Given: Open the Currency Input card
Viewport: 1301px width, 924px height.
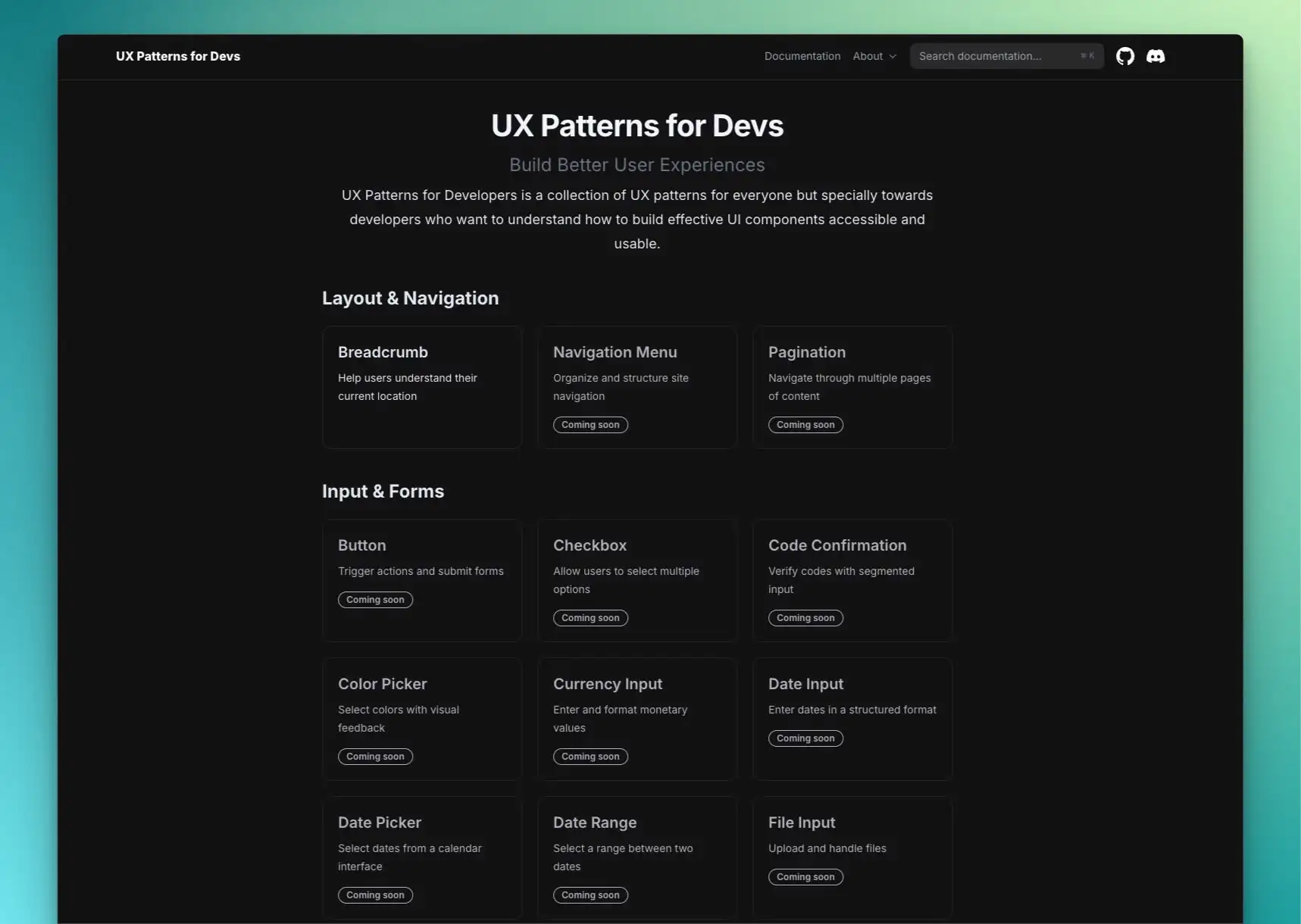Looking at the screenshot, I should click(x=636, y=718).
